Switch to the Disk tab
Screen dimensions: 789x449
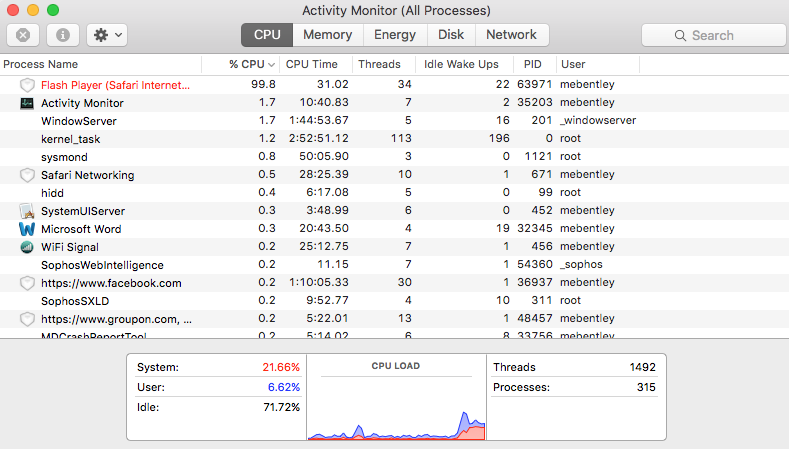pyautogui.click(x=451, y=35)
